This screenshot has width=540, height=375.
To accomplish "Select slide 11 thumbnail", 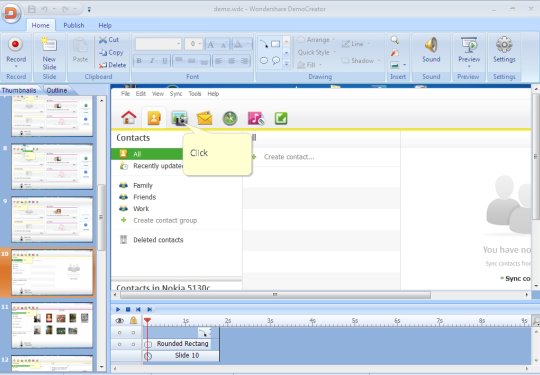I will coord(52,325).
